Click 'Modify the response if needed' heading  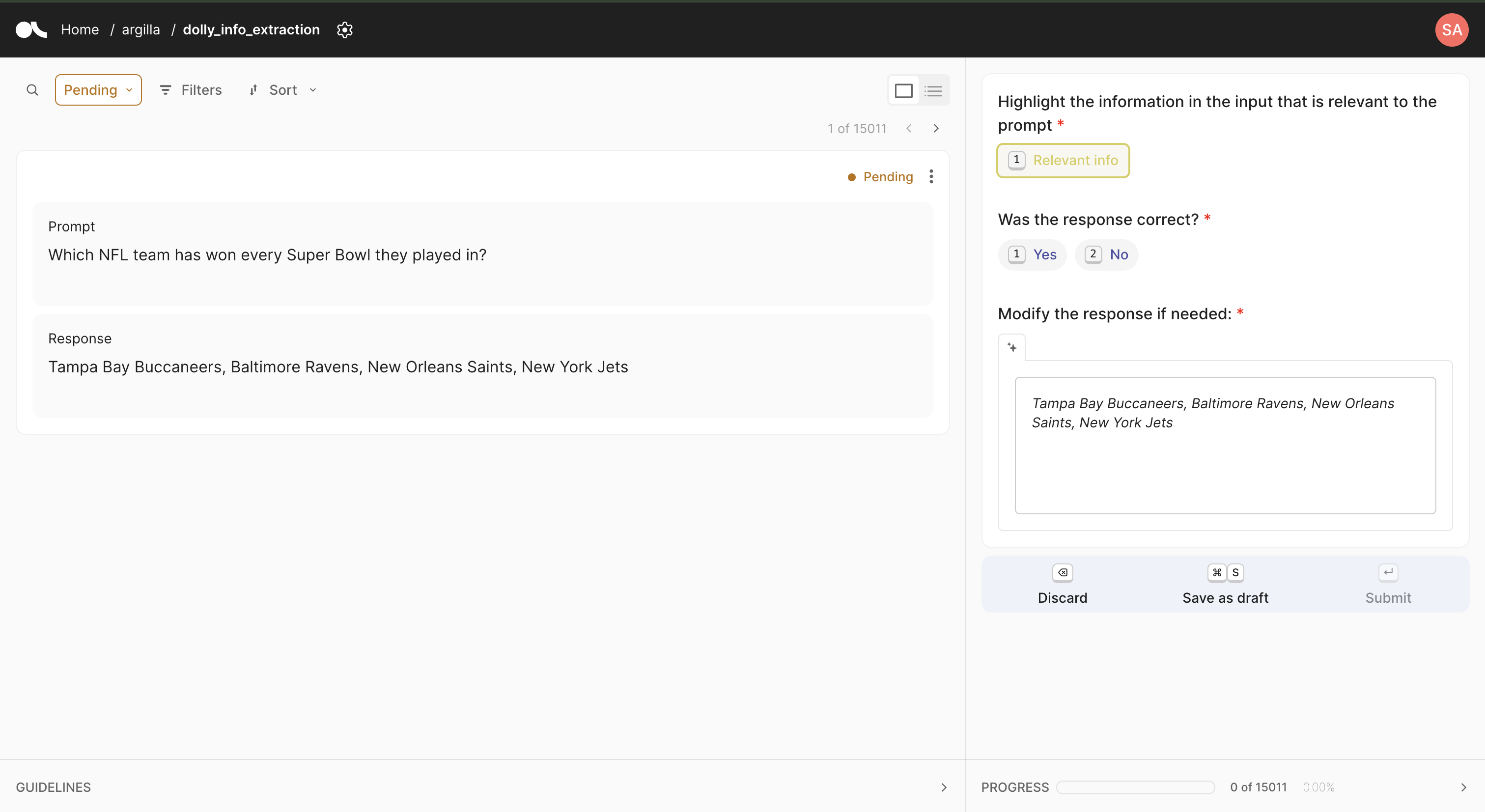(x=1114, y=313)
